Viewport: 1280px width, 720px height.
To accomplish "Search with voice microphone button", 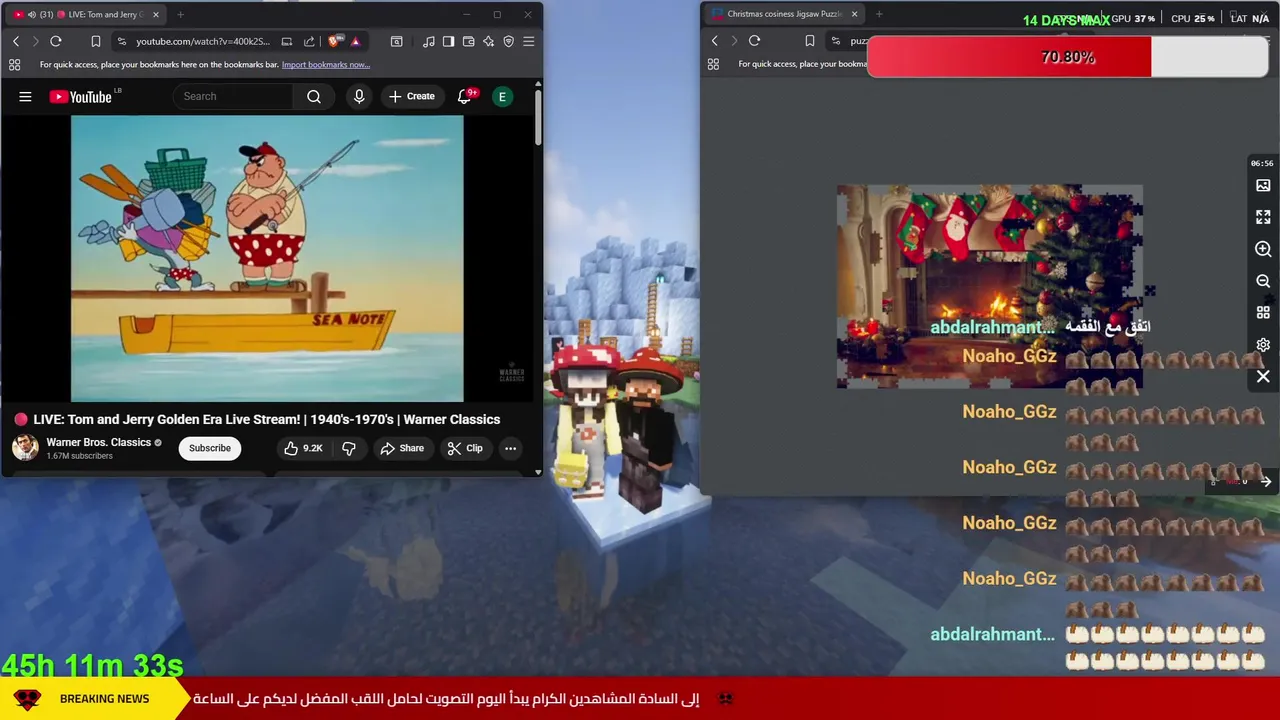I will coord(359,96).
